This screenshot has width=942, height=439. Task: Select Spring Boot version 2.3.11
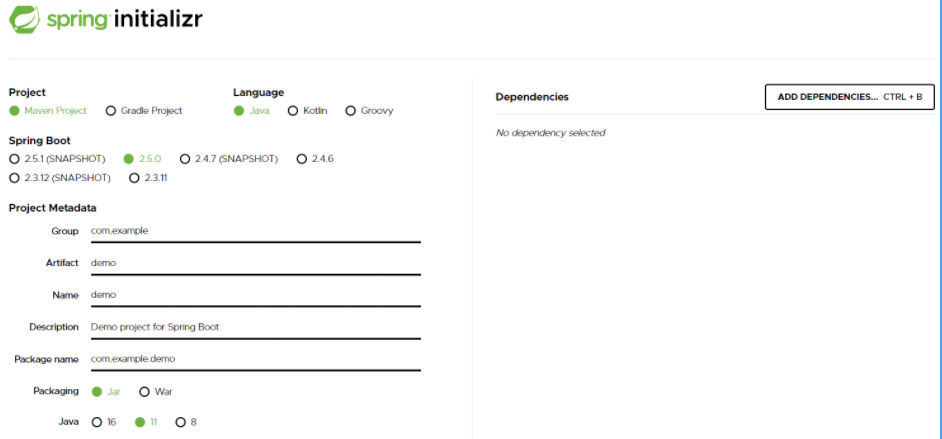click(148, 178)
